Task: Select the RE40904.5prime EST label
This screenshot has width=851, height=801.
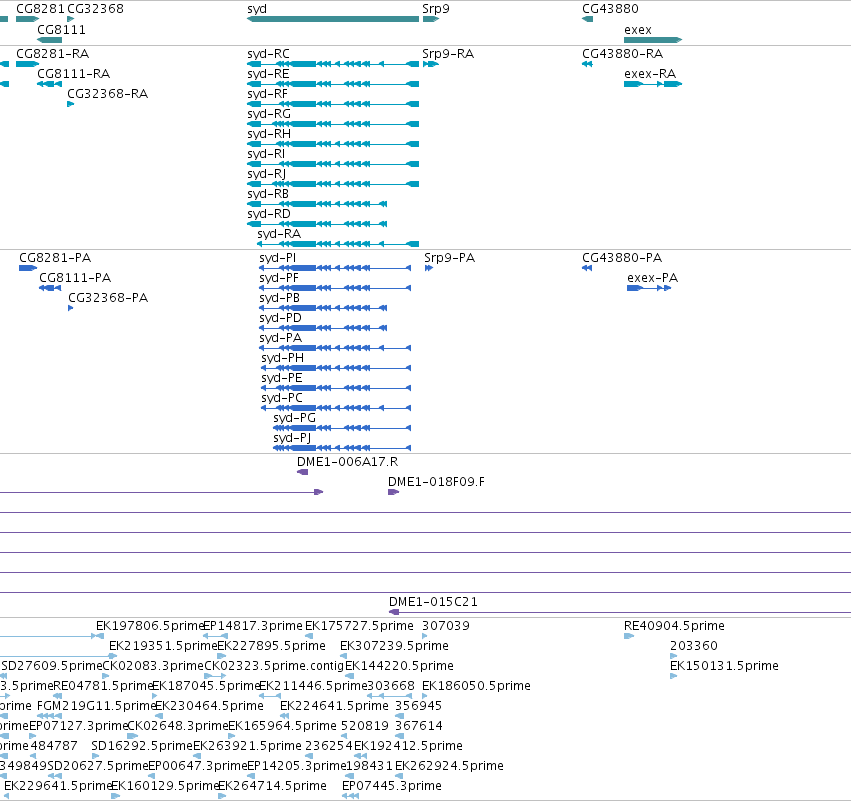Action: 674,626
